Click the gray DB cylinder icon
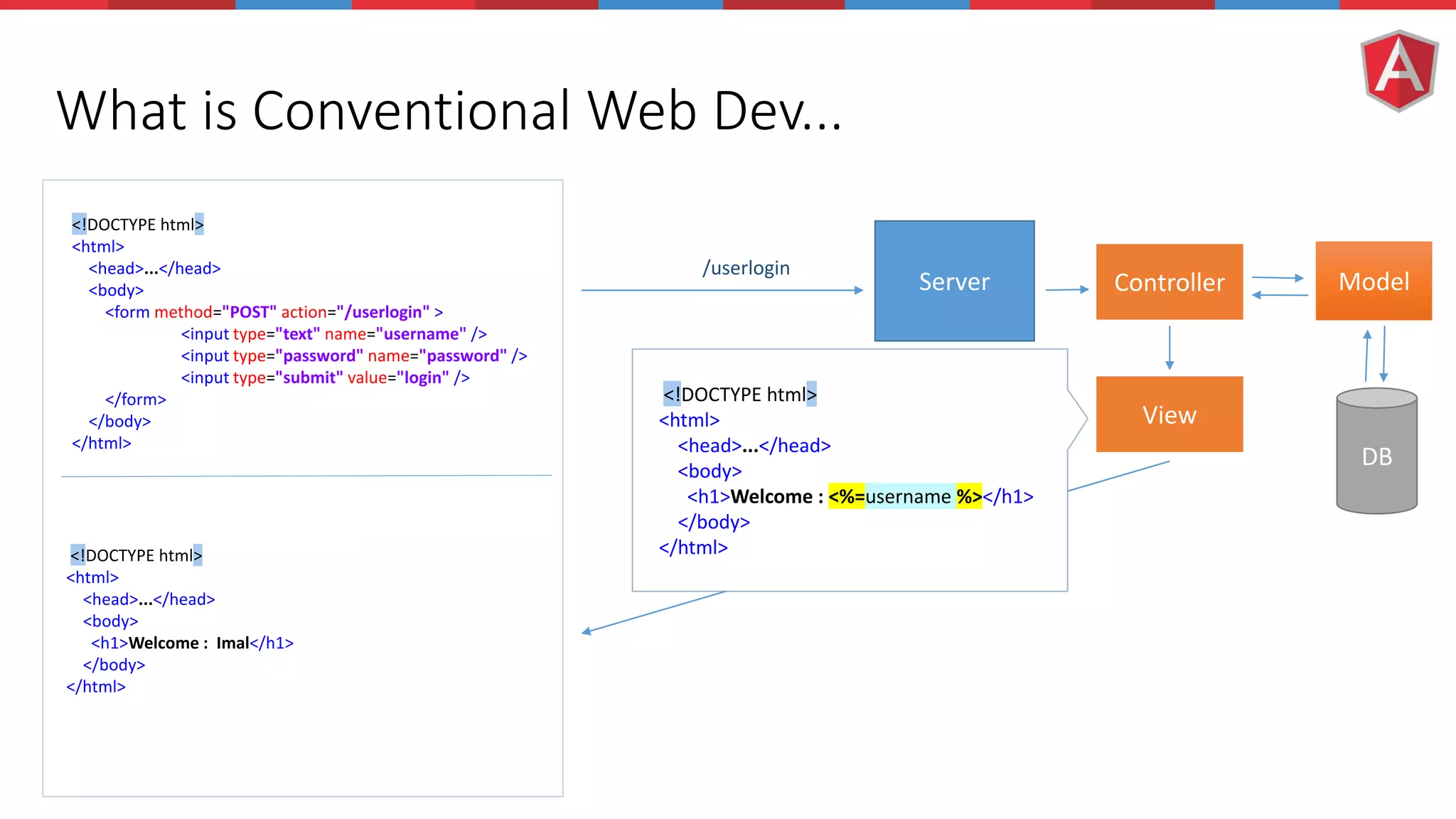 tap(1376, 451)
